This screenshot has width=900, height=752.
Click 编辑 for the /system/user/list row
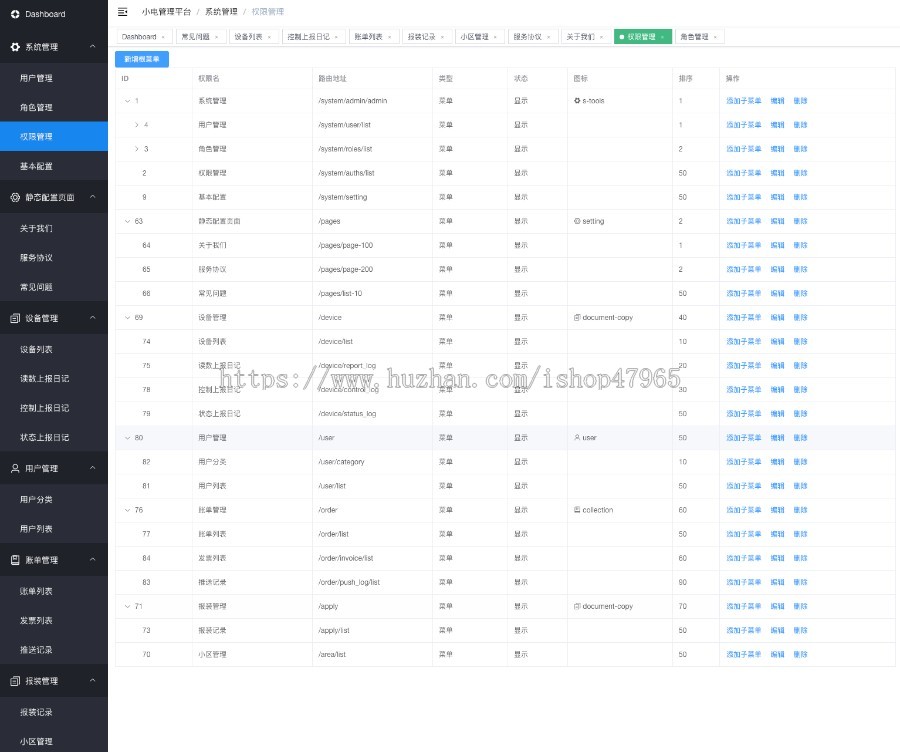click(x=777, y=125)
